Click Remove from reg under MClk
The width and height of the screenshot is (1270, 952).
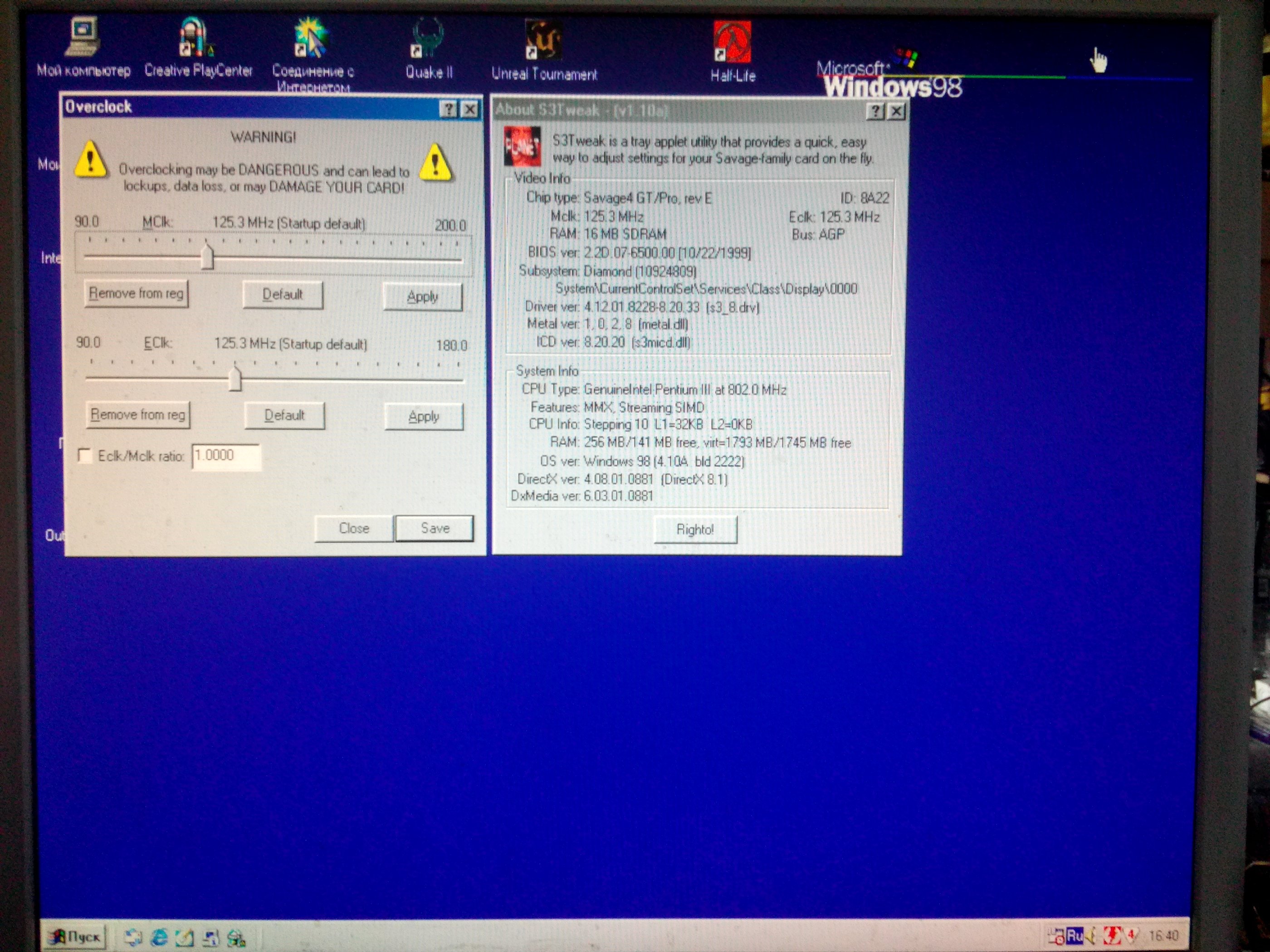136,294
